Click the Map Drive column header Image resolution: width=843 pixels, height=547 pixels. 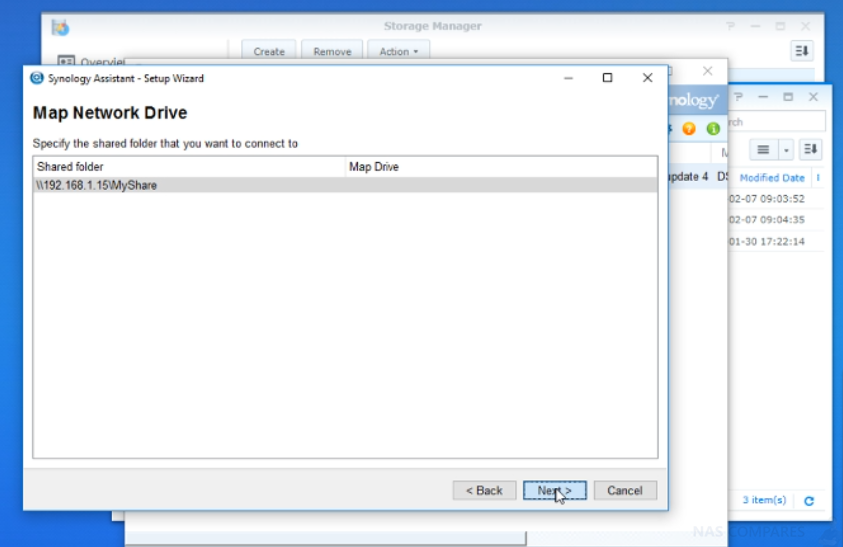(501, 167)
